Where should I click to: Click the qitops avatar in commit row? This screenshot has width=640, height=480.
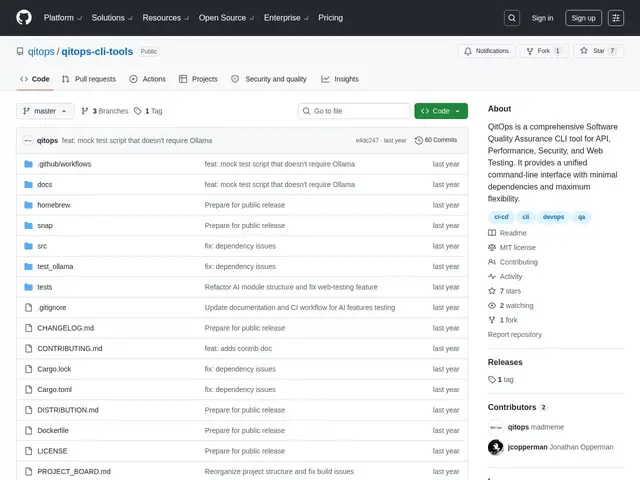tap(28, 140)
